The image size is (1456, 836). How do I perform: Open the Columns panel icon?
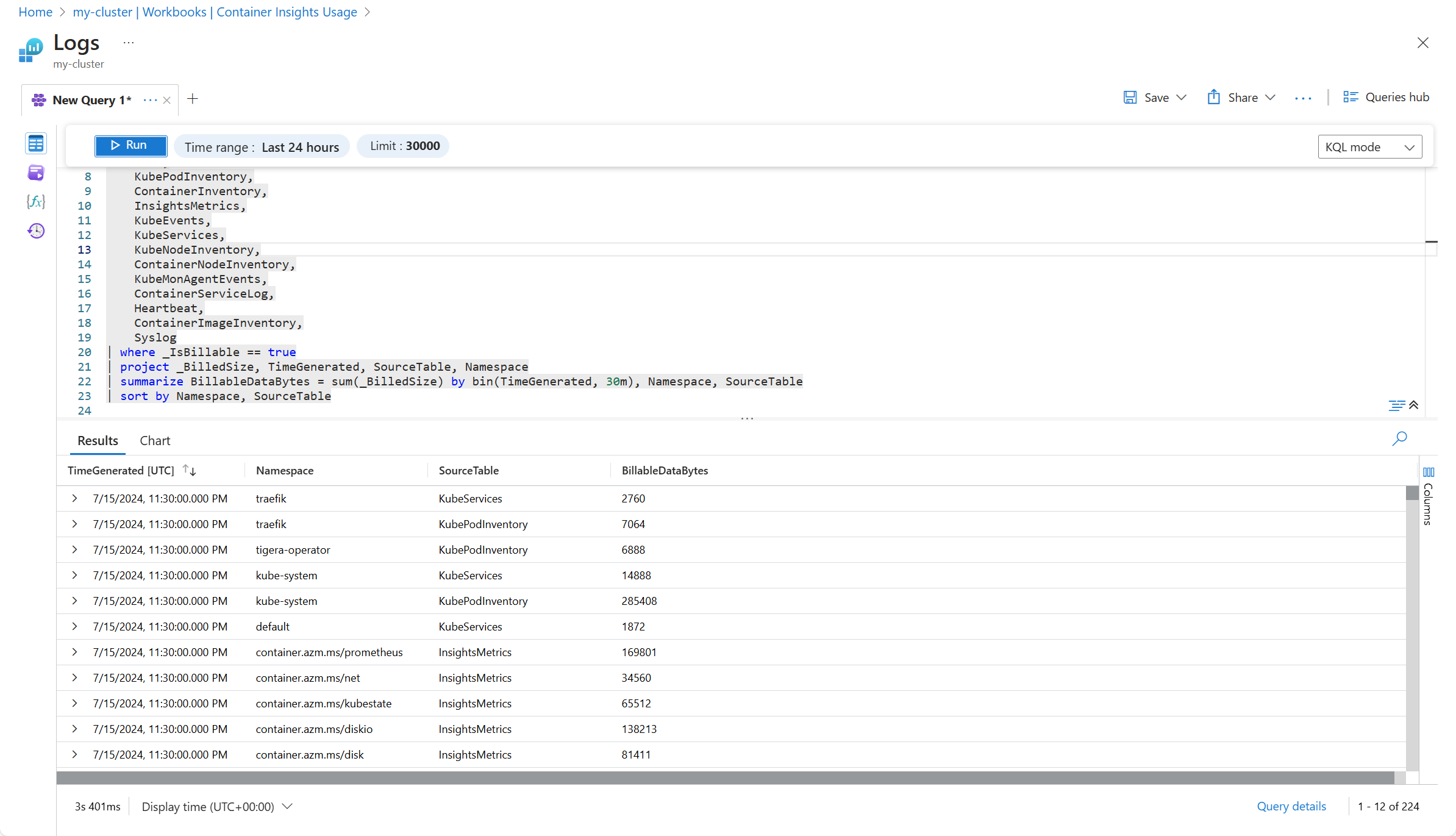pos(1429,472)
